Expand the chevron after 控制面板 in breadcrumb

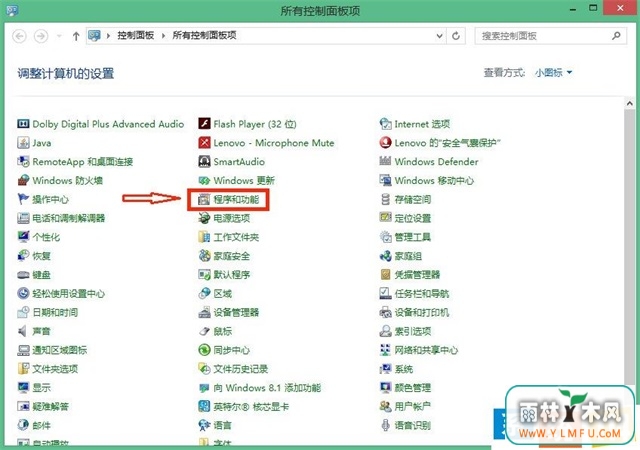click(163, 36)
